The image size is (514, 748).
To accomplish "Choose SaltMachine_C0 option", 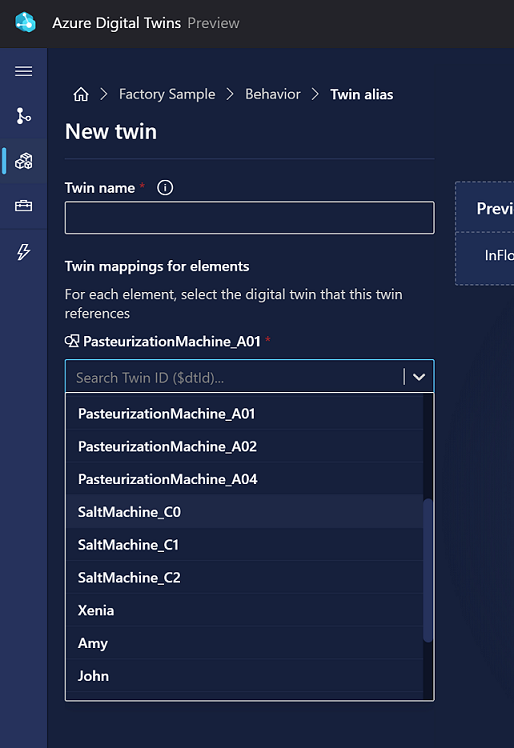I will 245,512.
